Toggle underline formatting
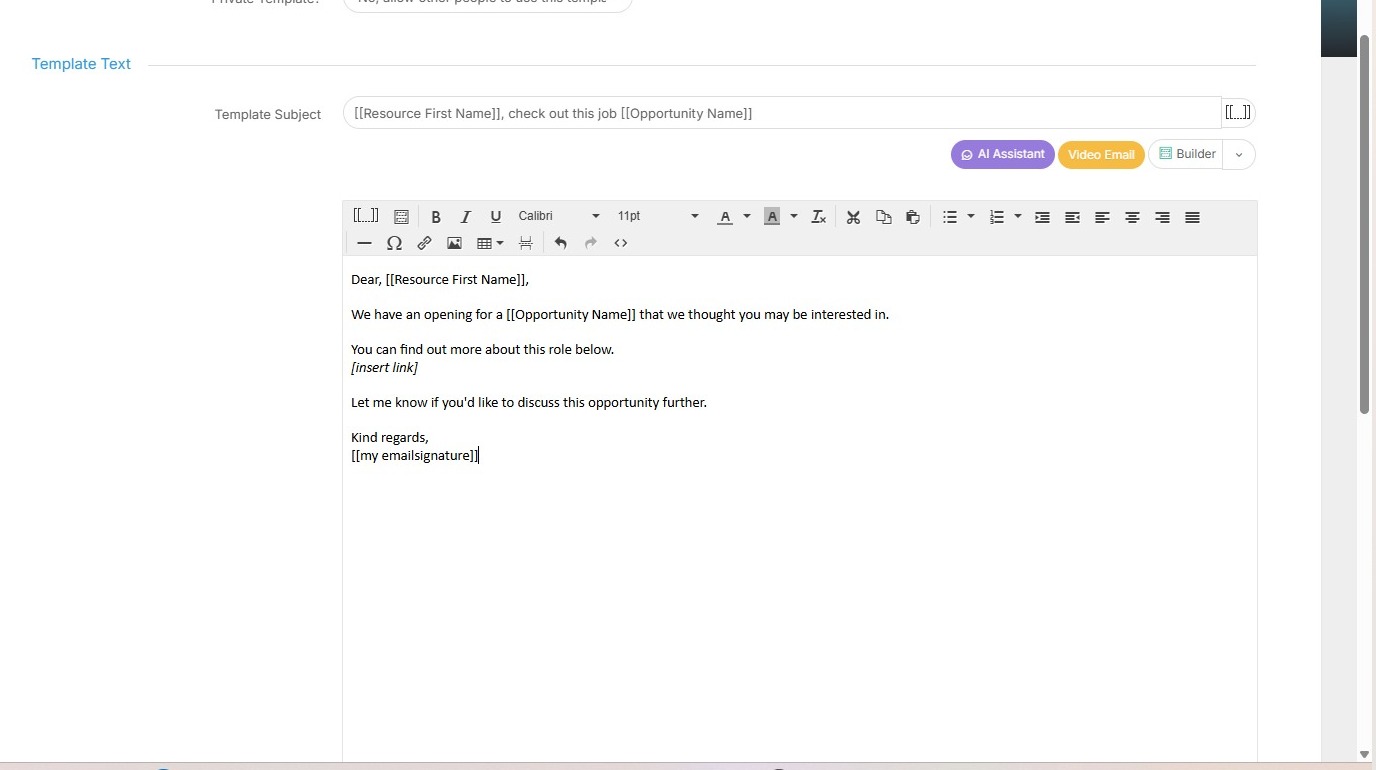Image resolution: width=1376 pixels, height=770 pixels. tap(496, 217)
